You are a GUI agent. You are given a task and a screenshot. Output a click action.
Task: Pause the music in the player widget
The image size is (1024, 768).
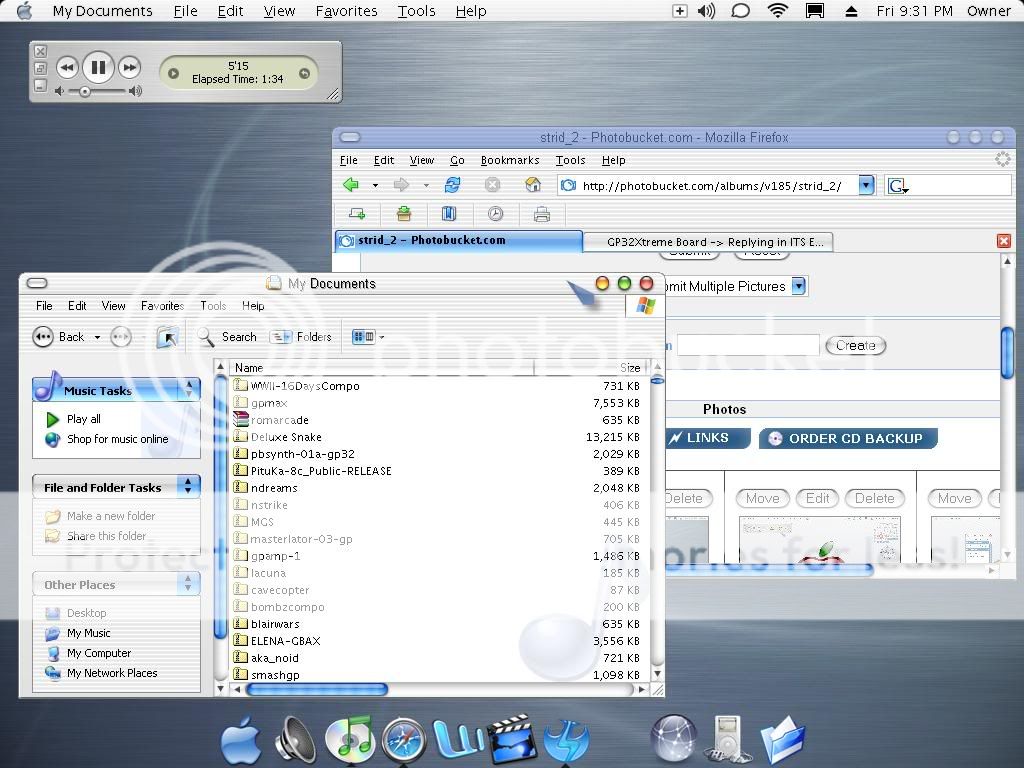tap(98, 68)
